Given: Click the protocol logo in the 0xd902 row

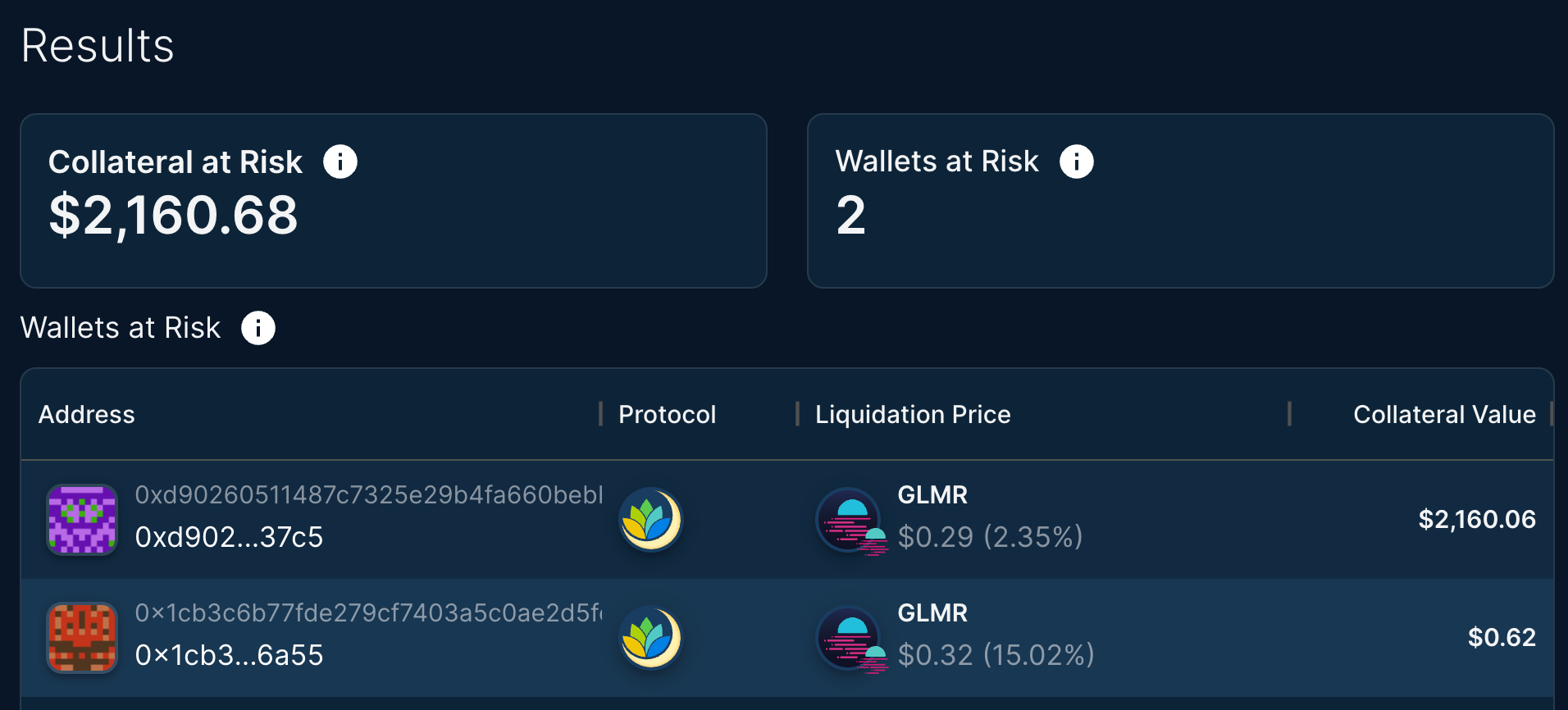Looking at the screenshot, I should click(650, 519).
